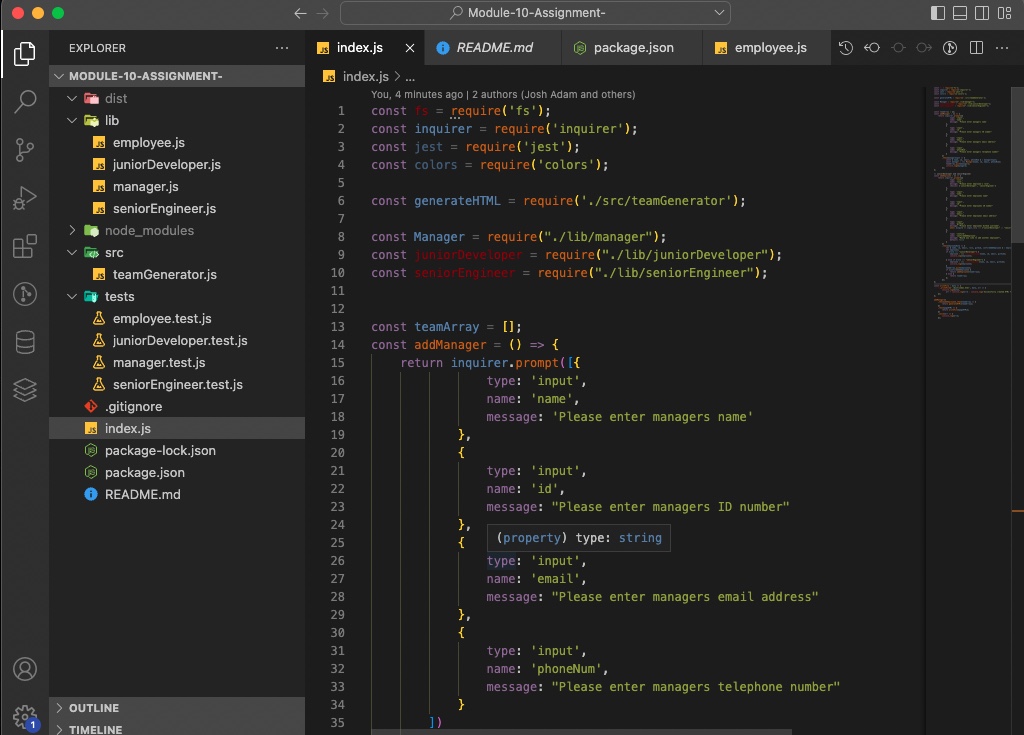Go forward with the right arrow
The height and width of the screenshot is (735, 1024).
pyautogui.click(x=323, y=13)
